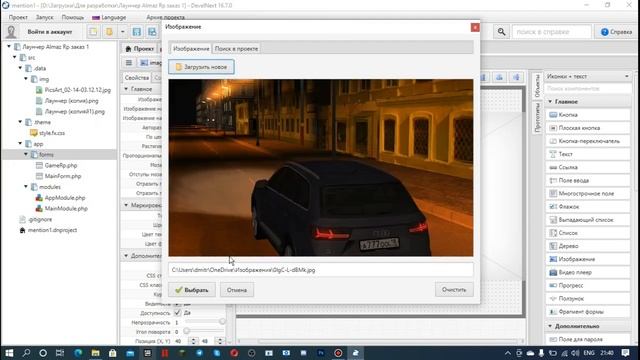
Task: Select the Кнопка-переключатель component
Action: pyautogui.click(x=588, y=141)
